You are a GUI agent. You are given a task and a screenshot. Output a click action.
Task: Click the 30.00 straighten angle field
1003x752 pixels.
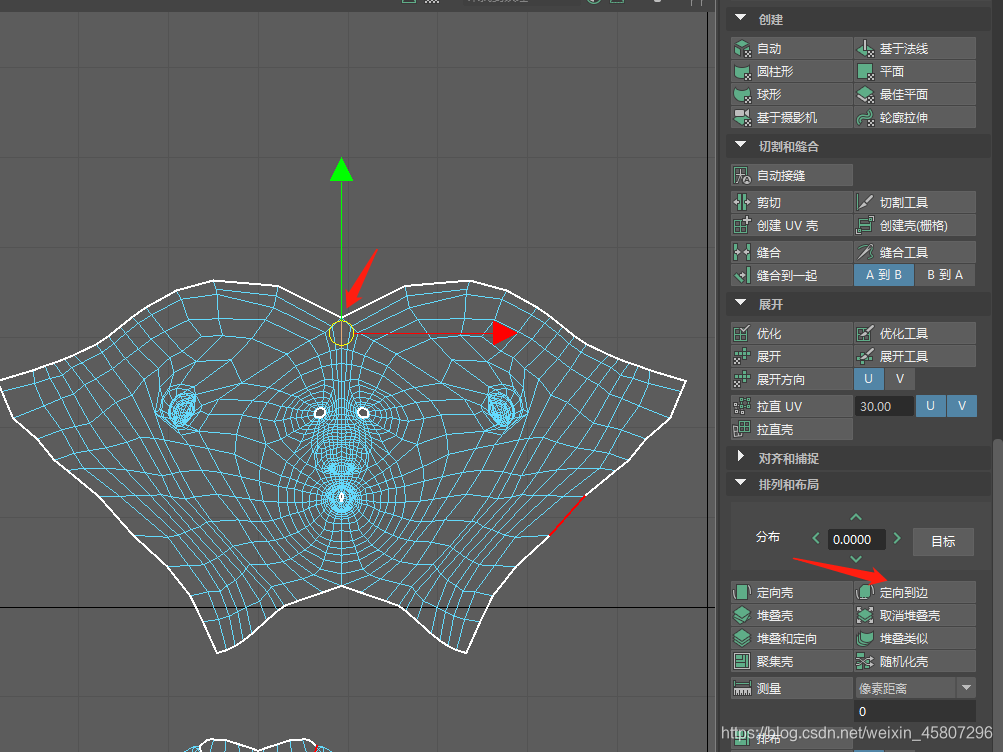(x=884, y=407)
